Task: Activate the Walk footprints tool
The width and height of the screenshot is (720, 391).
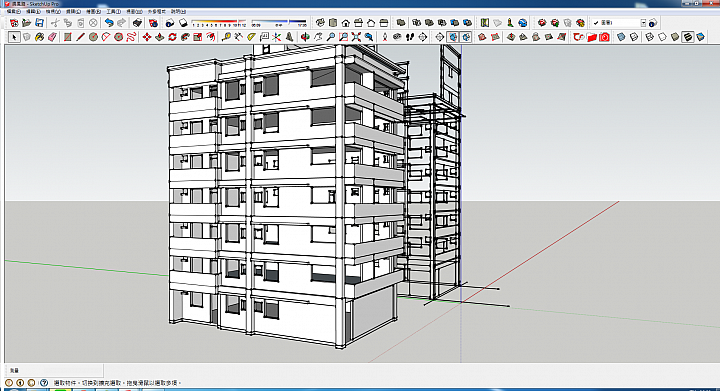Action: 410,37
